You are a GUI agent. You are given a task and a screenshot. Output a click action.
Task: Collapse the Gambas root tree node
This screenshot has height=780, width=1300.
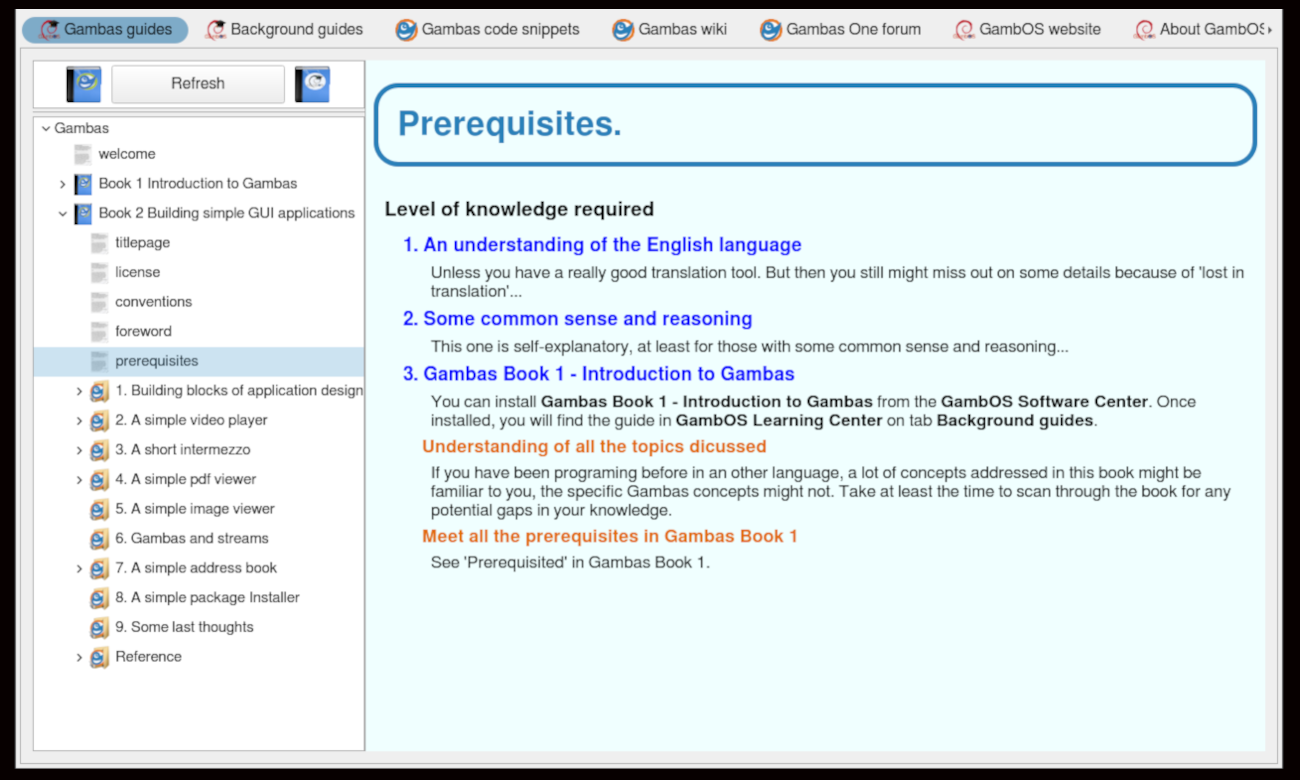pyautogui.click(x=46, y=128)
